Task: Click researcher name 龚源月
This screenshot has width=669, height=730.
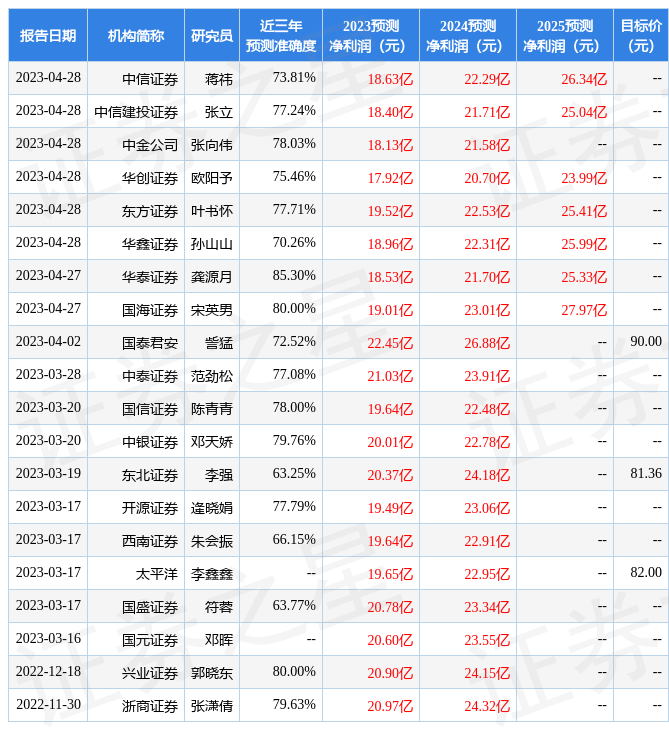Action: click(212, 277)
